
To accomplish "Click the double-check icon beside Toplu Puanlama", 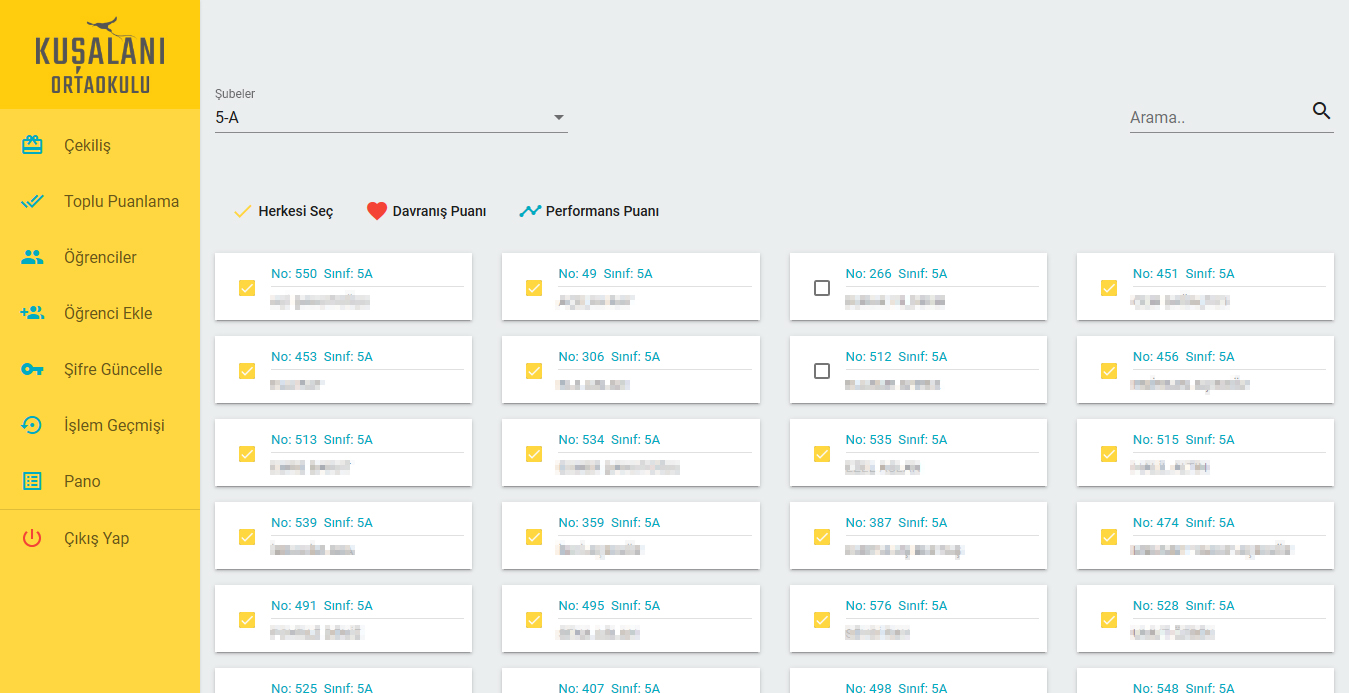I will (32, 201).
